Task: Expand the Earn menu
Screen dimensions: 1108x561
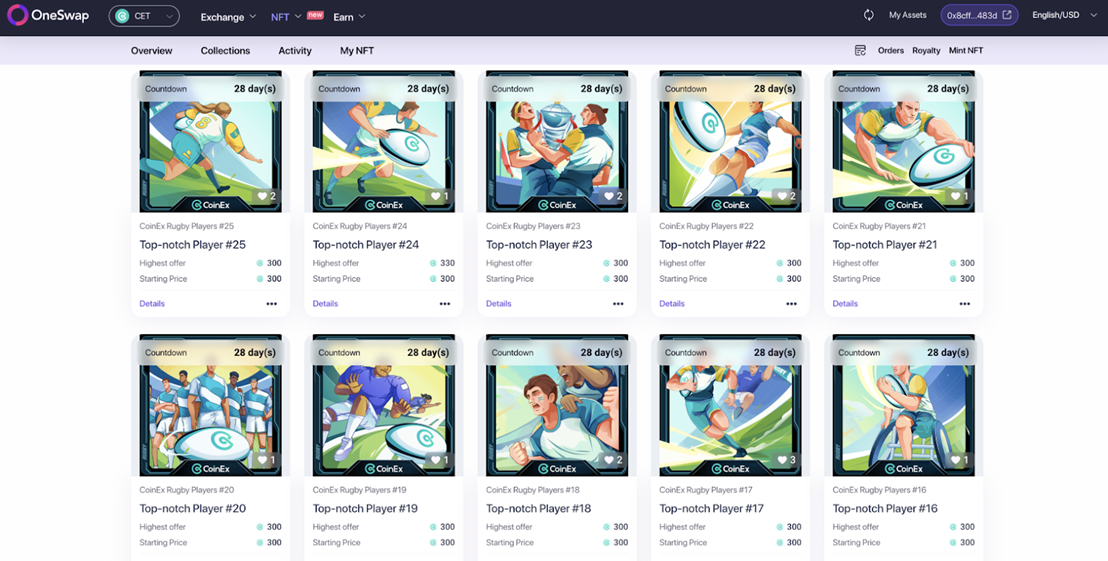Action: (x=349, y=17)
